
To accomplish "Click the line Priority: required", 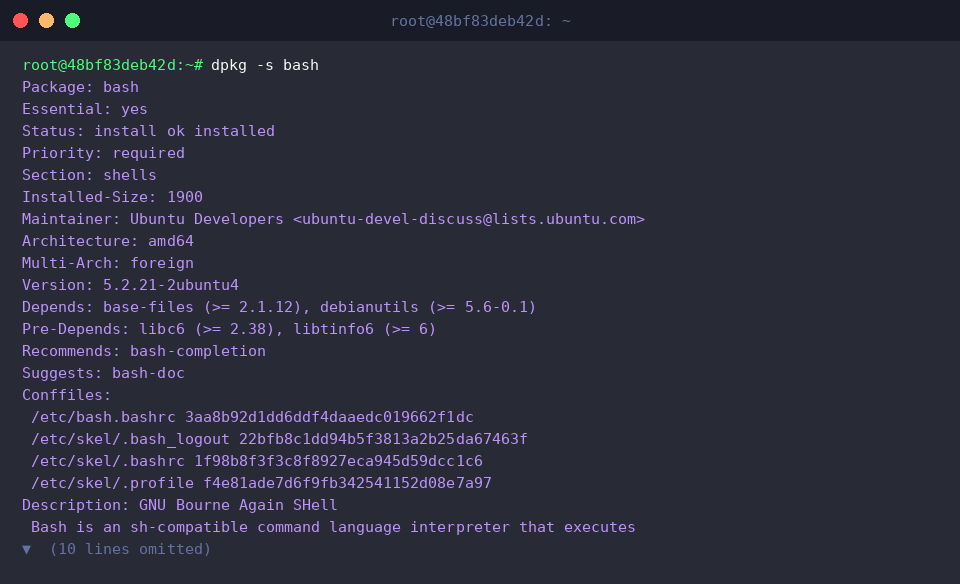I will pos(103,153).
